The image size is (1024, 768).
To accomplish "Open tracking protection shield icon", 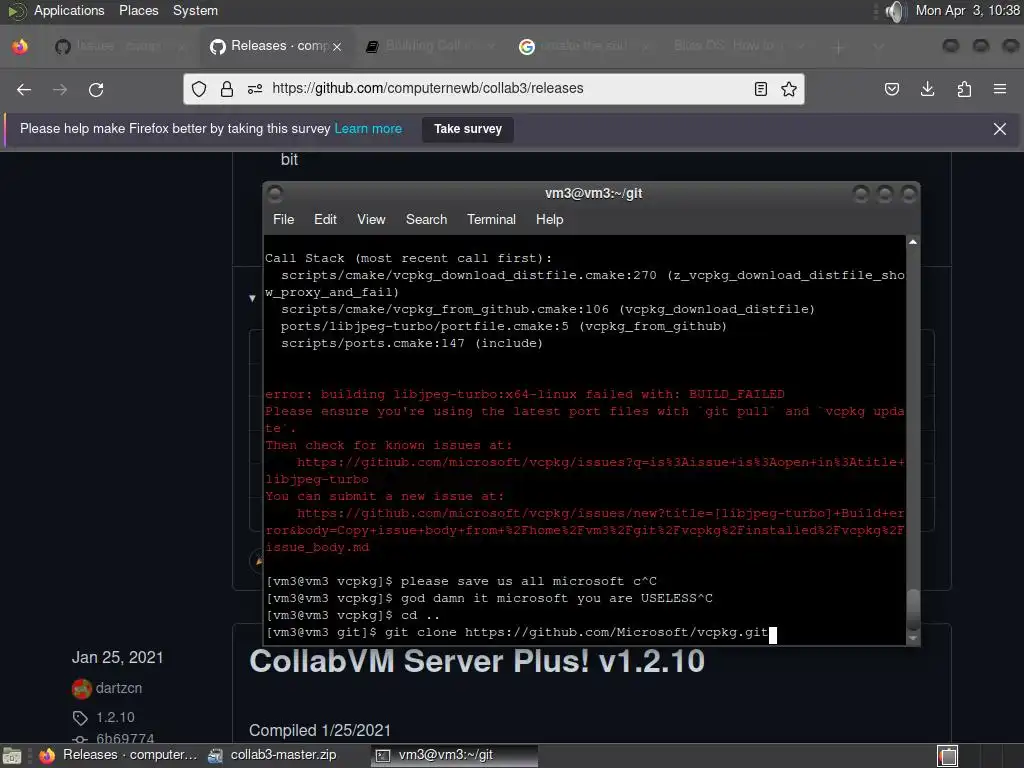I will coord(199,89).
